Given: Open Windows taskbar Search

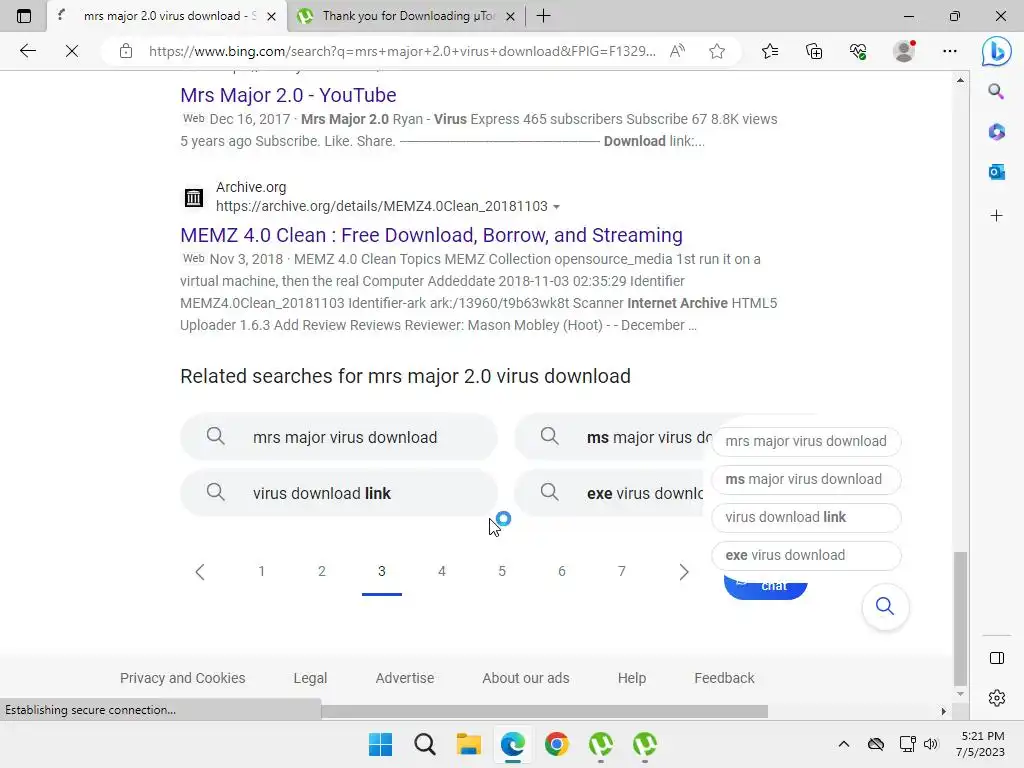Looking at the screenshot, I should (x=424, y=744).
